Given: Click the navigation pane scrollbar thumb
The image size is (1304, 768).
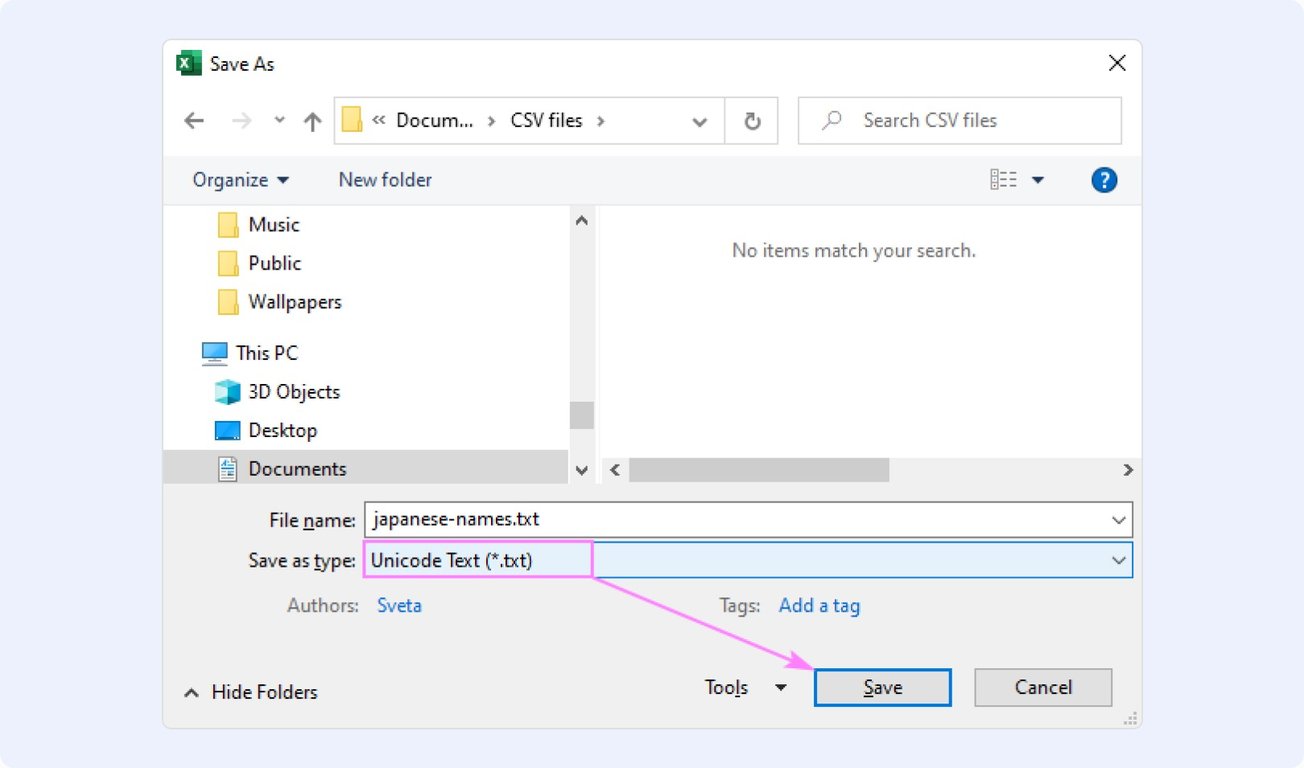Looking at the screenshot, I should [x=582, y=414].
